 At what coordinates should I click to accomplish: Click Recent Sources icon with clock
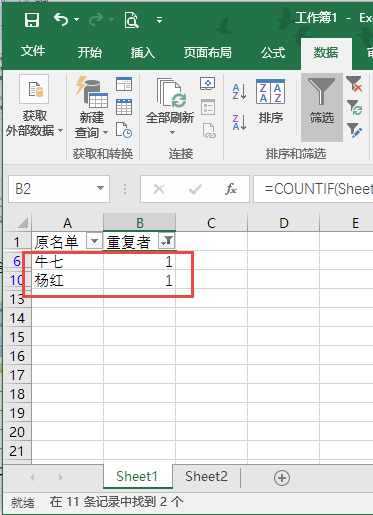click(124, 130)
